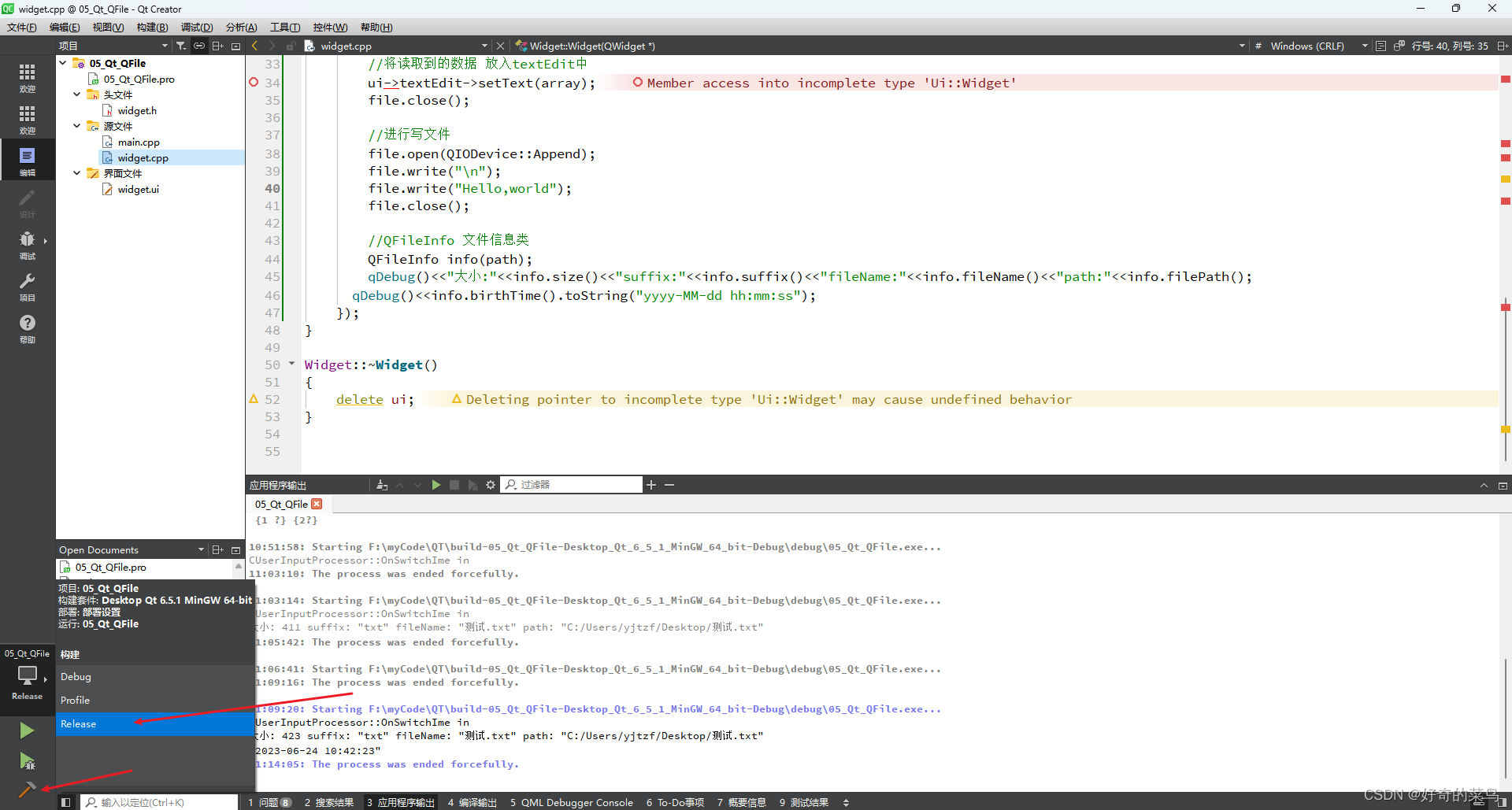Toggle synchronize with editor link icon
1512x810 pixels.
(x=199, y=45)
